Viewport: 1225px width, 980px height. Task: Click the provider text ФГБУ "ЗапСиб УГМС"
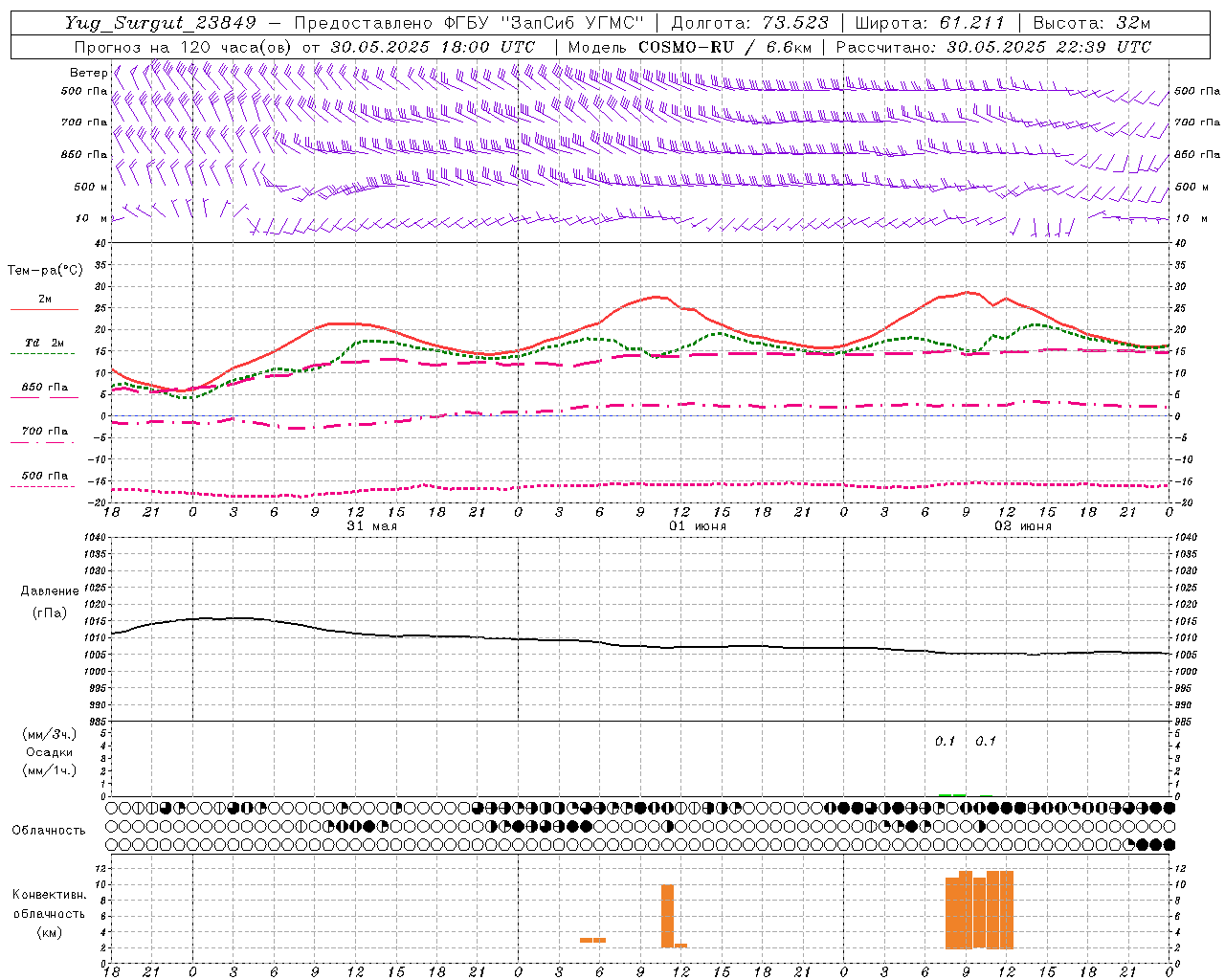pyautogui.click(x=546, y=23)
